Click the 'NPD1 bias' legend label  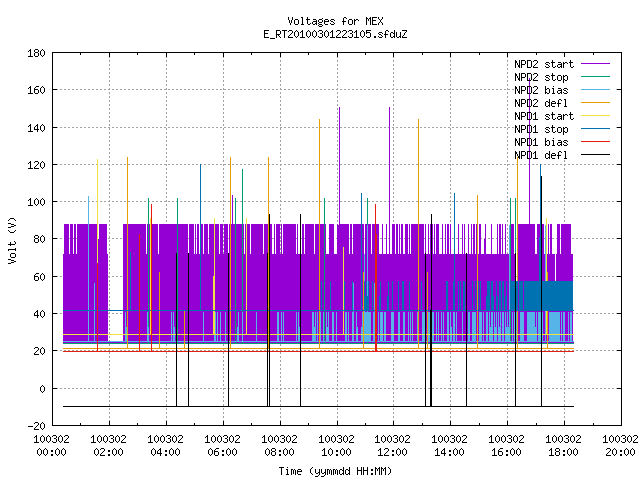541,142
